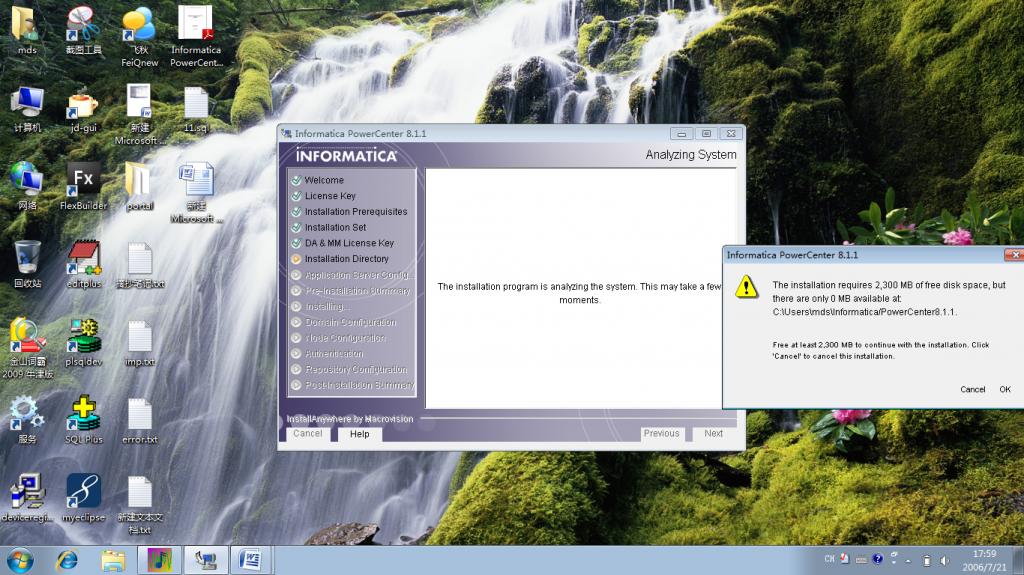The height and width of the screenshot is (575, 1024).
Task: Launch the SQL Plus shortcut
Action: coord(83,419)
